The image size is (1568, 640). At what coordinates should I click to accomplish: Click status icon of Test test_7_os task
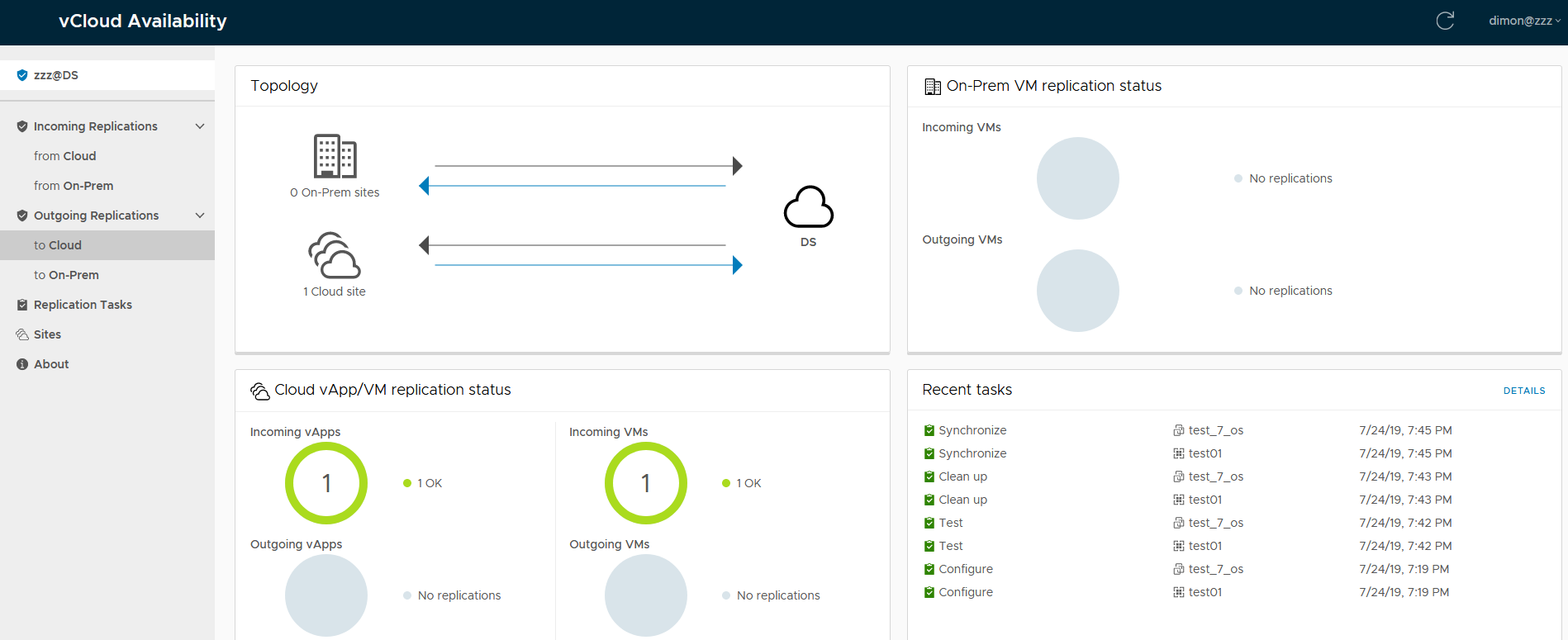tap(929, 523)
